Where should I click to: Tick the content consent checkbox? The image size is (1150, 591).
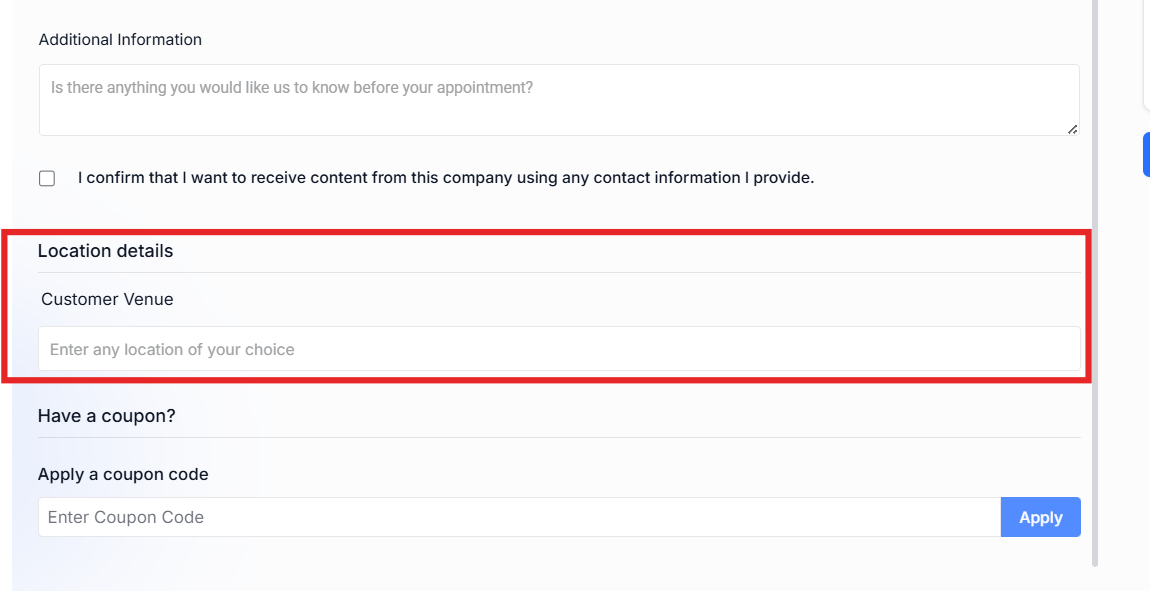click(47, 179)
